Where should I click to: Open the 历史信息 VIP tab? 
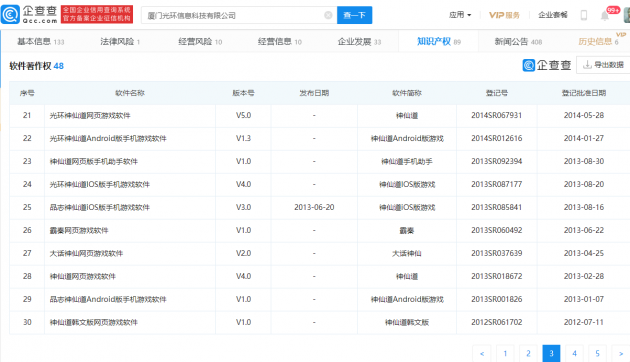point(598,41)
